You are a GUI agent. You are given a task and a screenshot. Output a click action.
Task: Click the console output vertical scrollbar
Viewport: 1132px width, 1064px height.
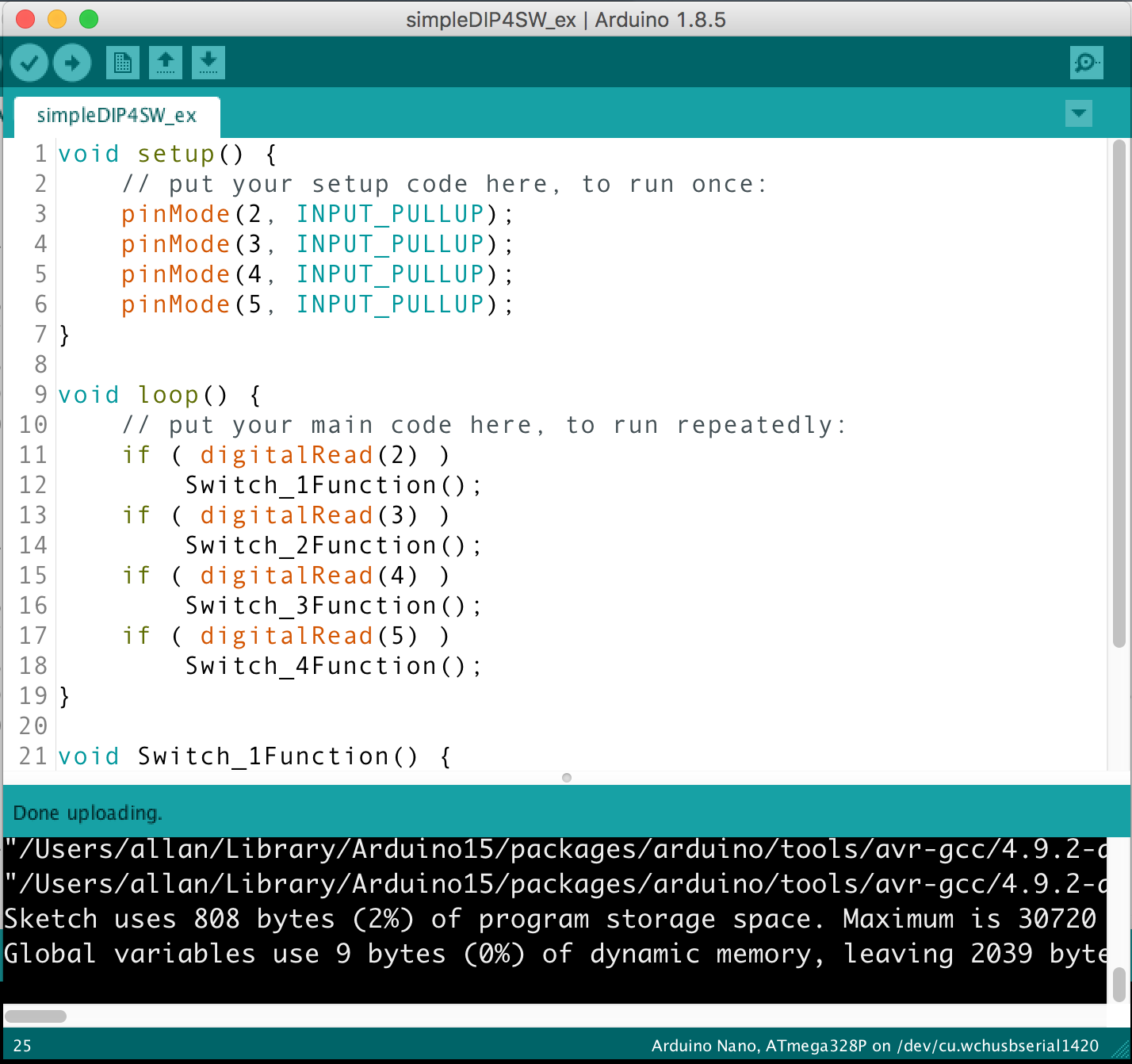click(1119, 984)
